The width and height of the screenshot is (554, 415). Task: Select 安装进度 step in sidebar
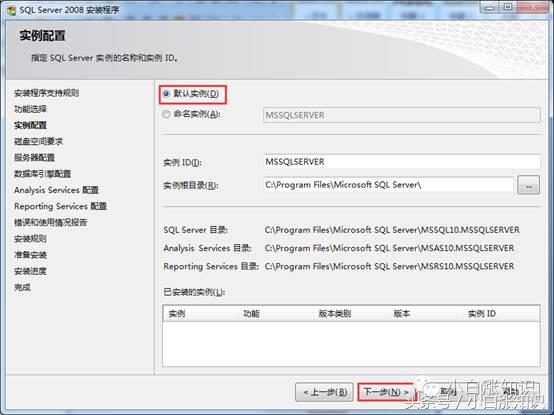click(x=30, y=271)
